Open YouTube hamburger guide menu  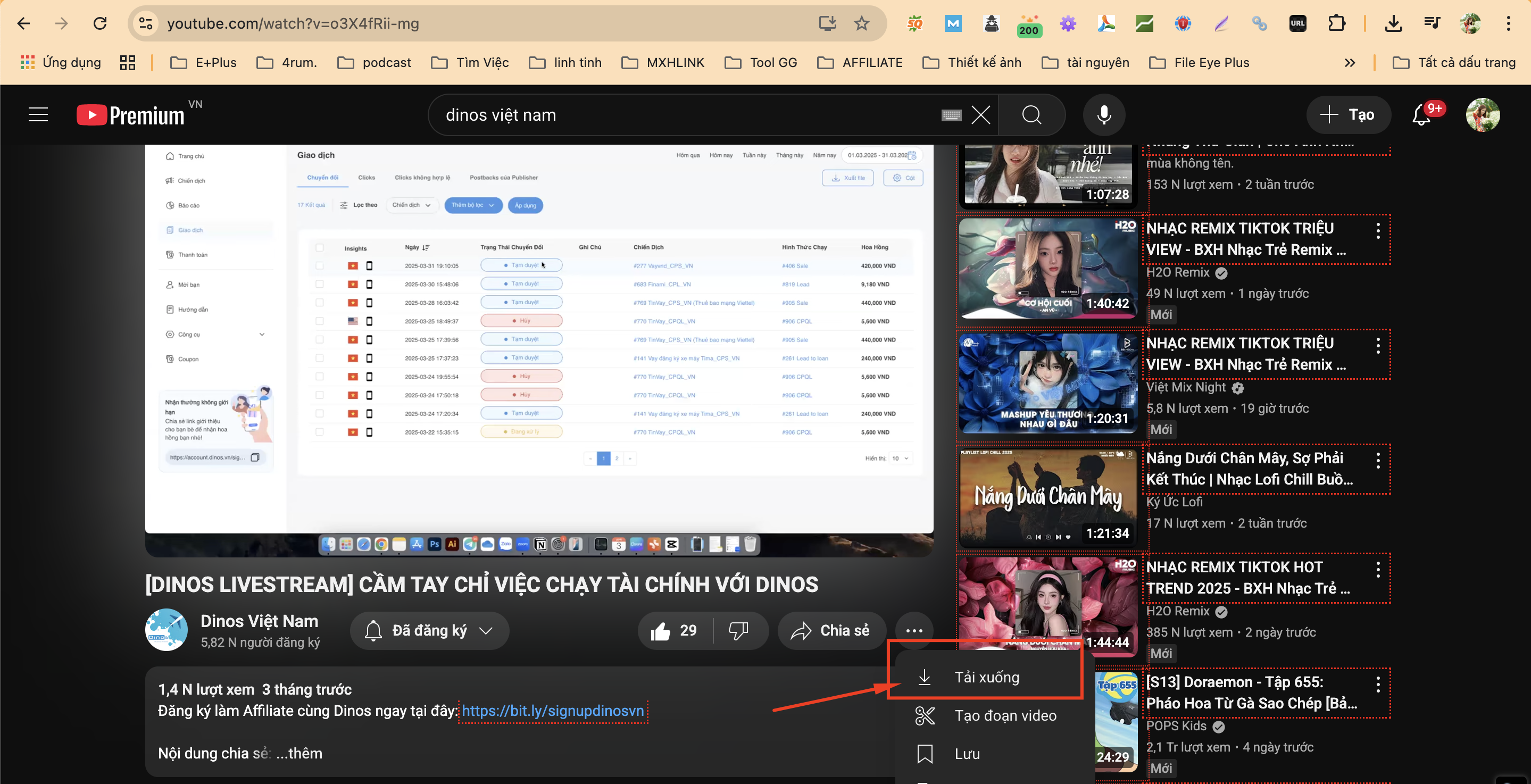point(38,115)
